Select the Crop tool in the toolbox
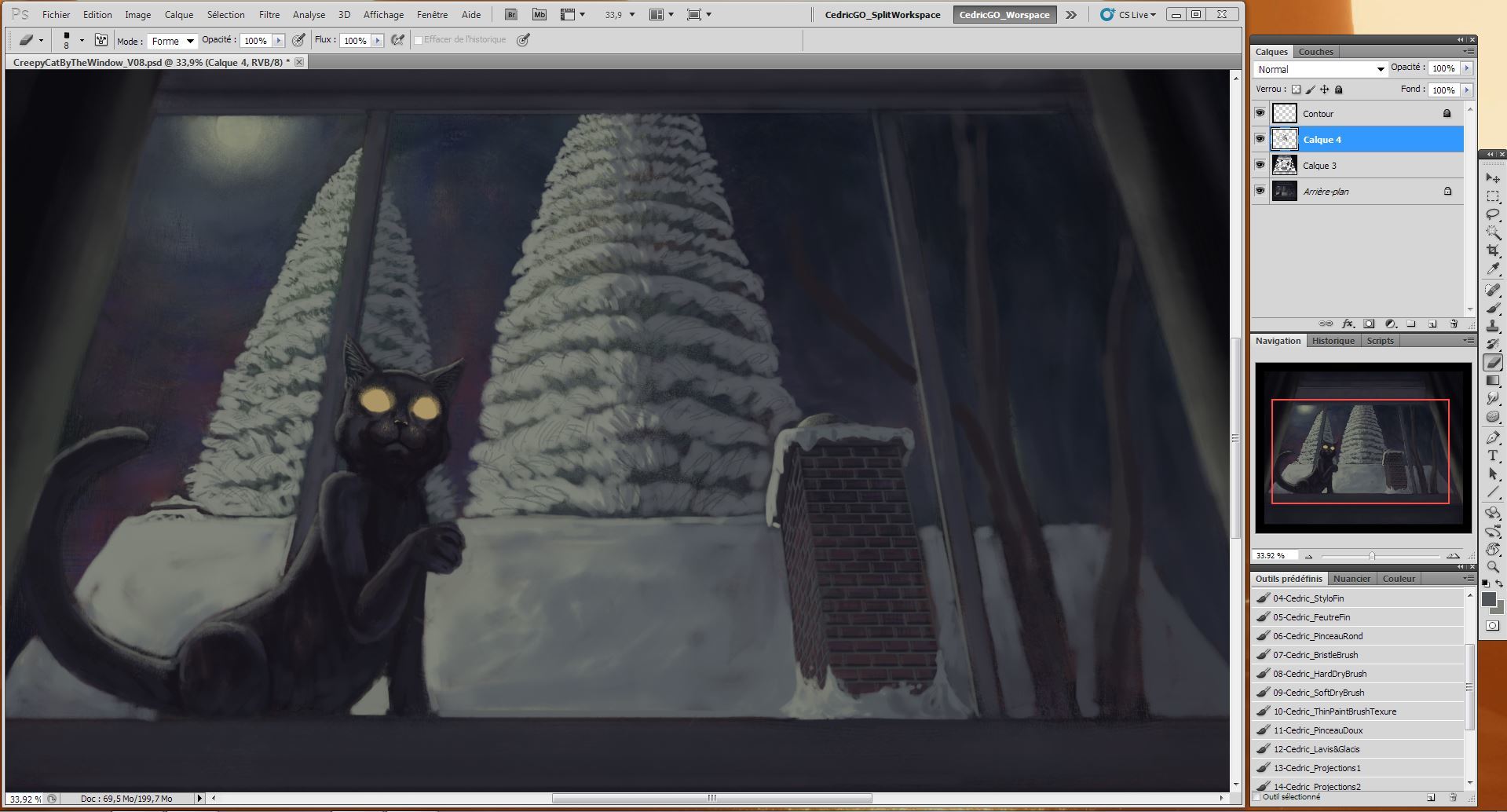 tap(1493, 251)
